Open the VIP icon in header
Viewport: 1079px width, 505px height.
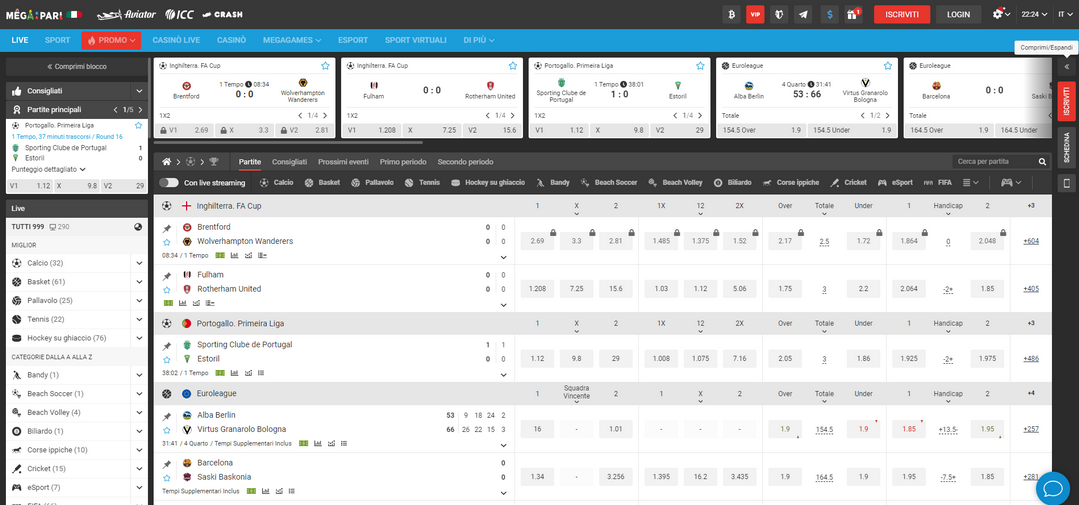point(756,14)
